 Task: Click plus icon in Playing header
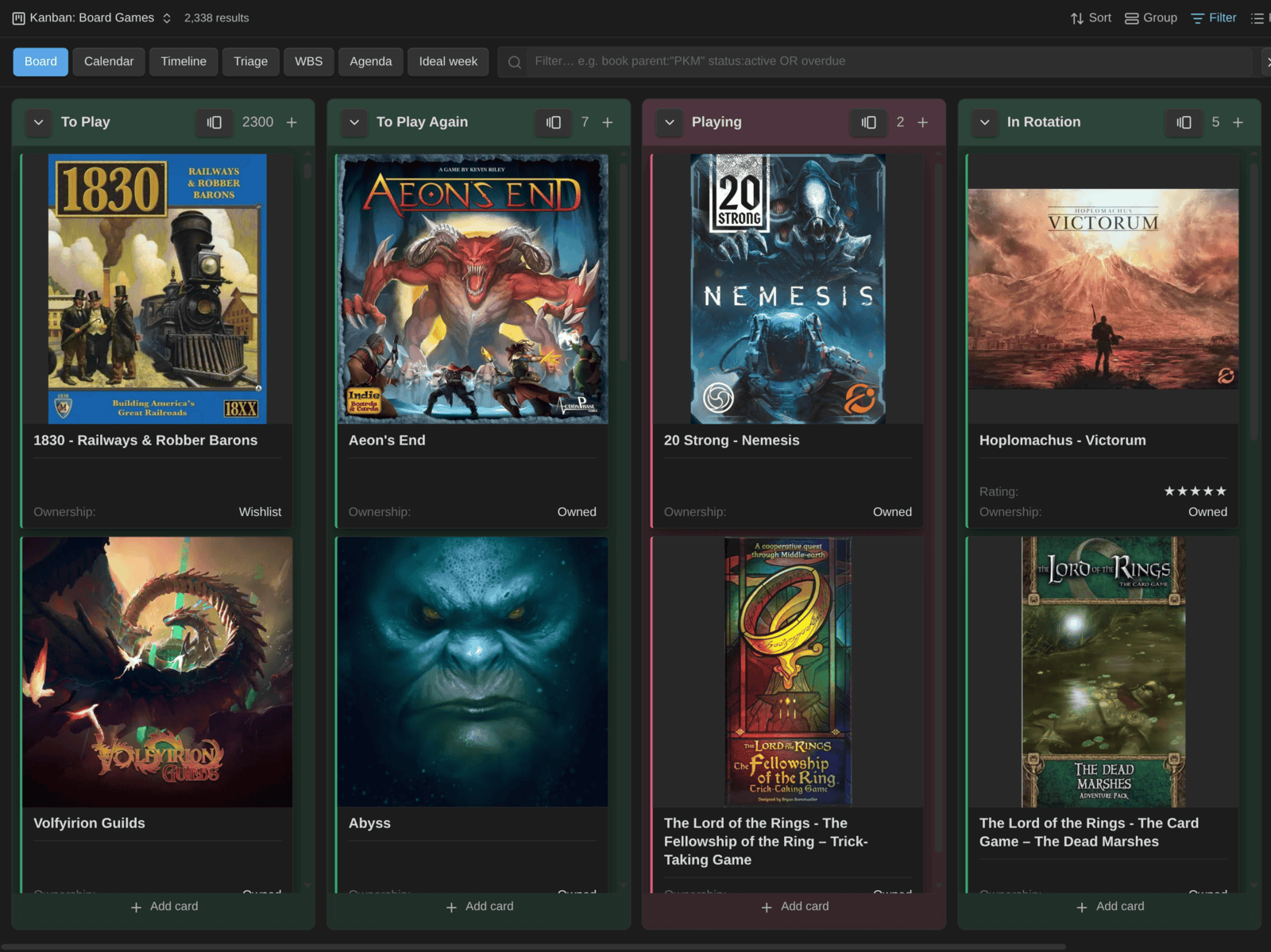923,122
